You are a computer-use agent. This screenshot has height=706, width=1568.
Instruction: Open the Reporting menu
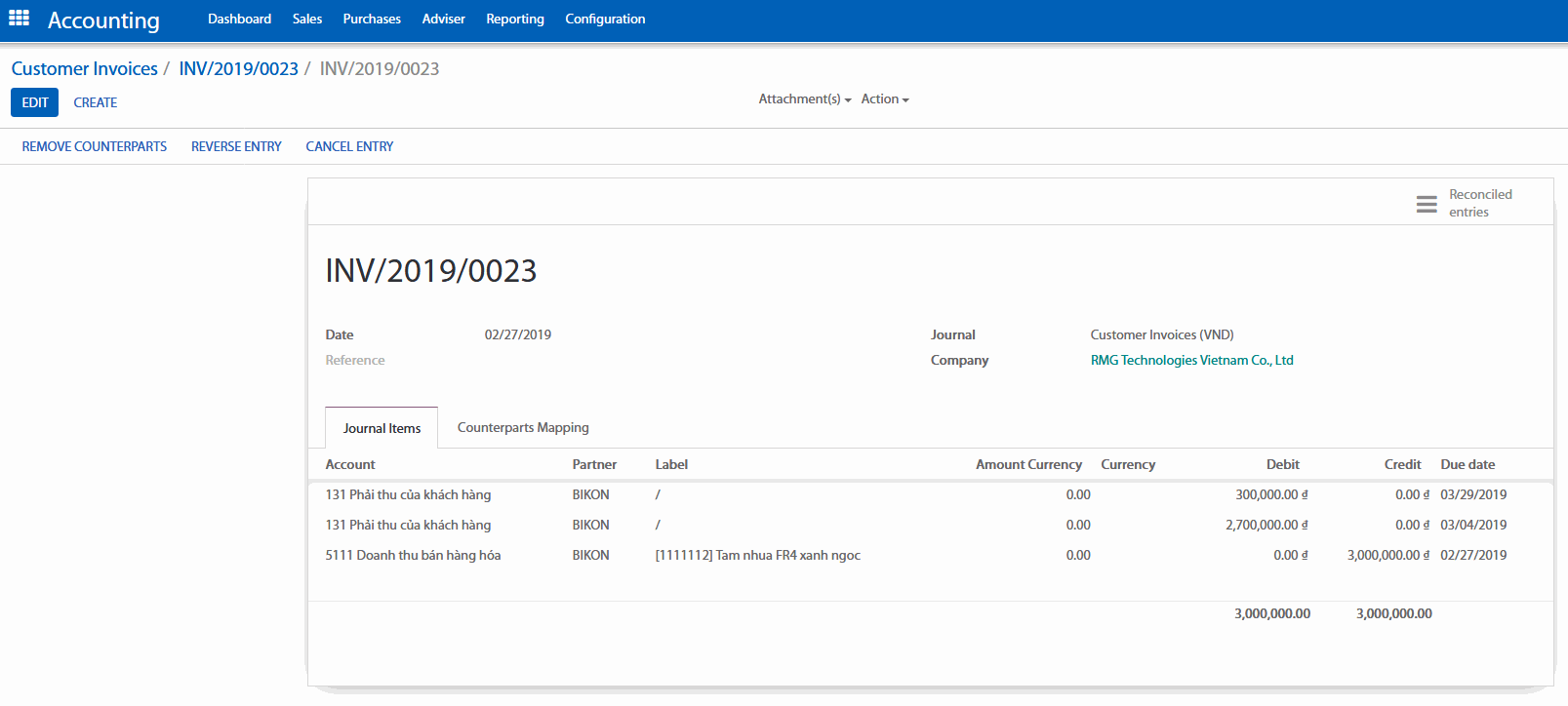pos(514,20)
